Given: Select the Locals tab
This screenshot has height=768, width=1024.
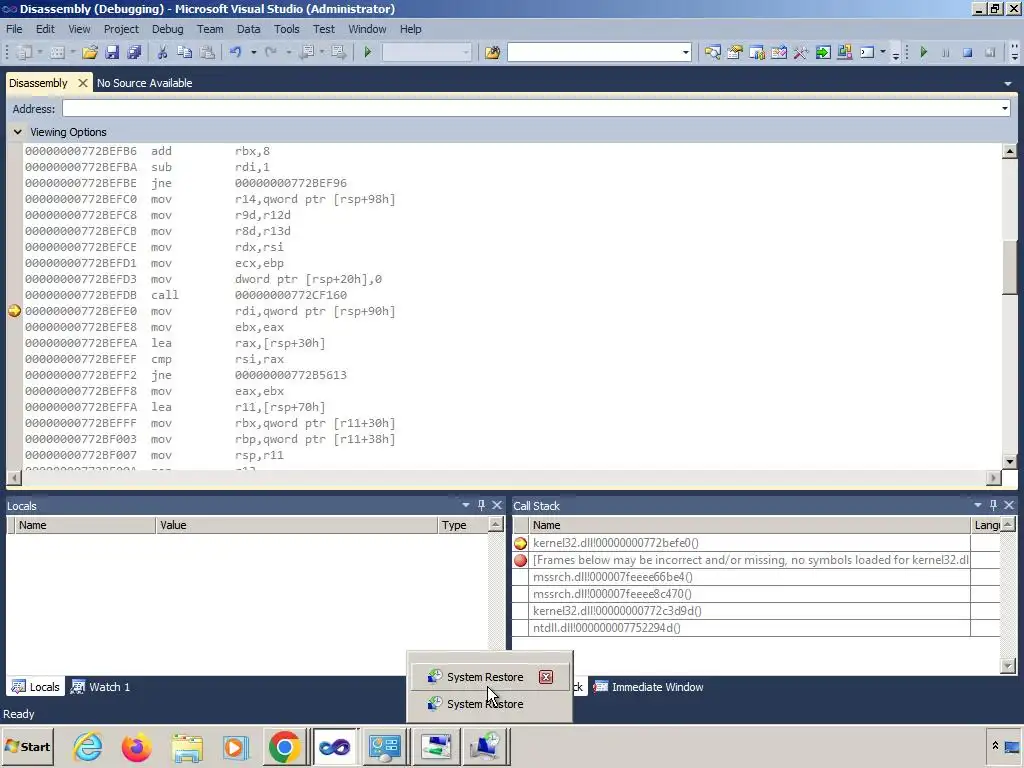Looking at the screenshot, I should click(36, 687).
